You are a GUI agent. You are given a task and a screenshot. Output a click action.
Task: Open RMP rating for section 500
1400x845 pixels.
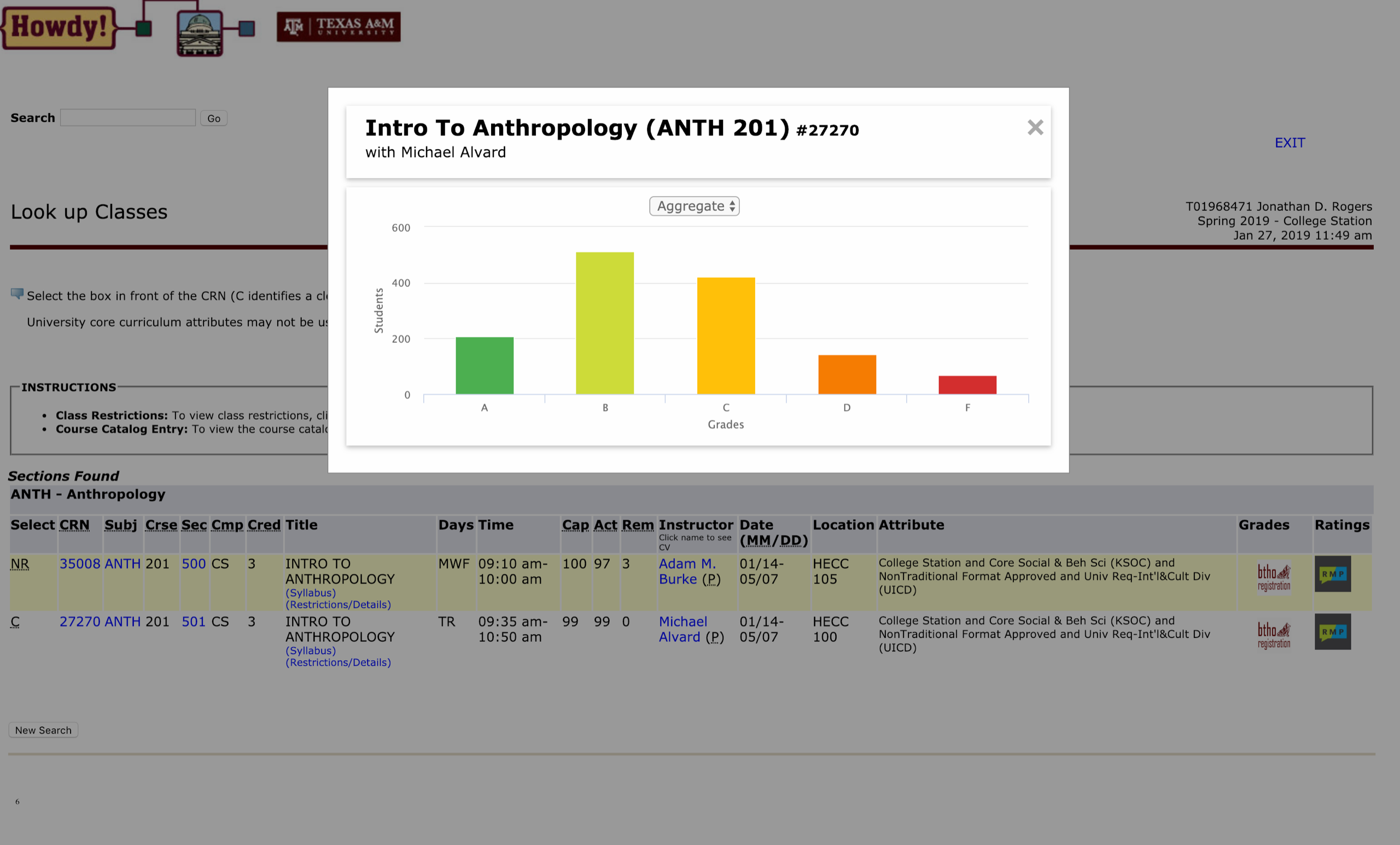coord(1332,574)
